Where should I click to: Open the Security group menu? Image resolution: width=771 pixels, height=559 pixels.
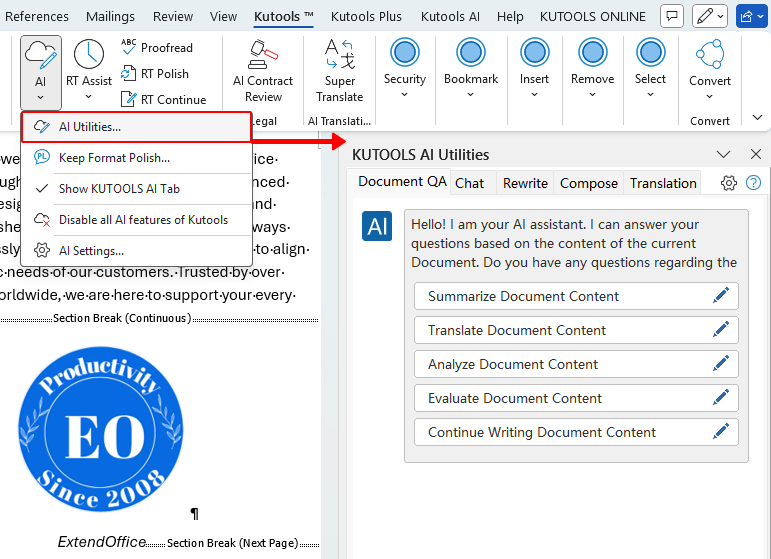(405, 69)
